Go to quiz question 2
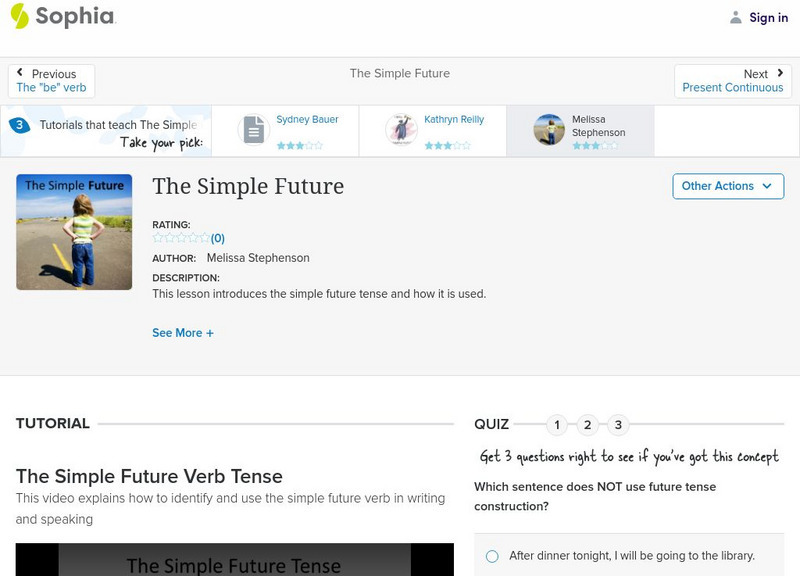Screen dimensions: 800x576 (588, 425)
